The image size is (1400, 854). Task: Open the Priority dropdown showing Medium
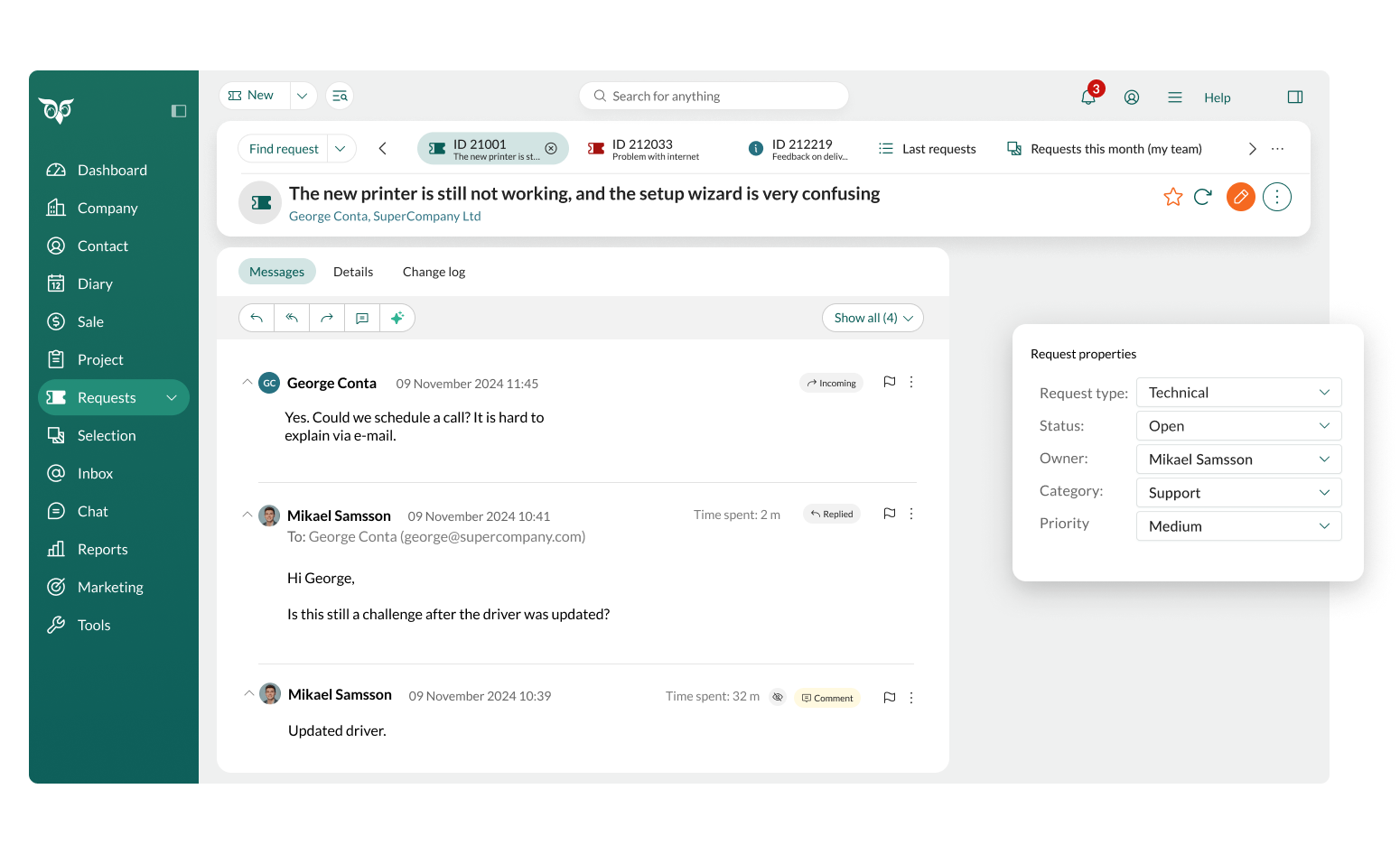[1237, 526]
